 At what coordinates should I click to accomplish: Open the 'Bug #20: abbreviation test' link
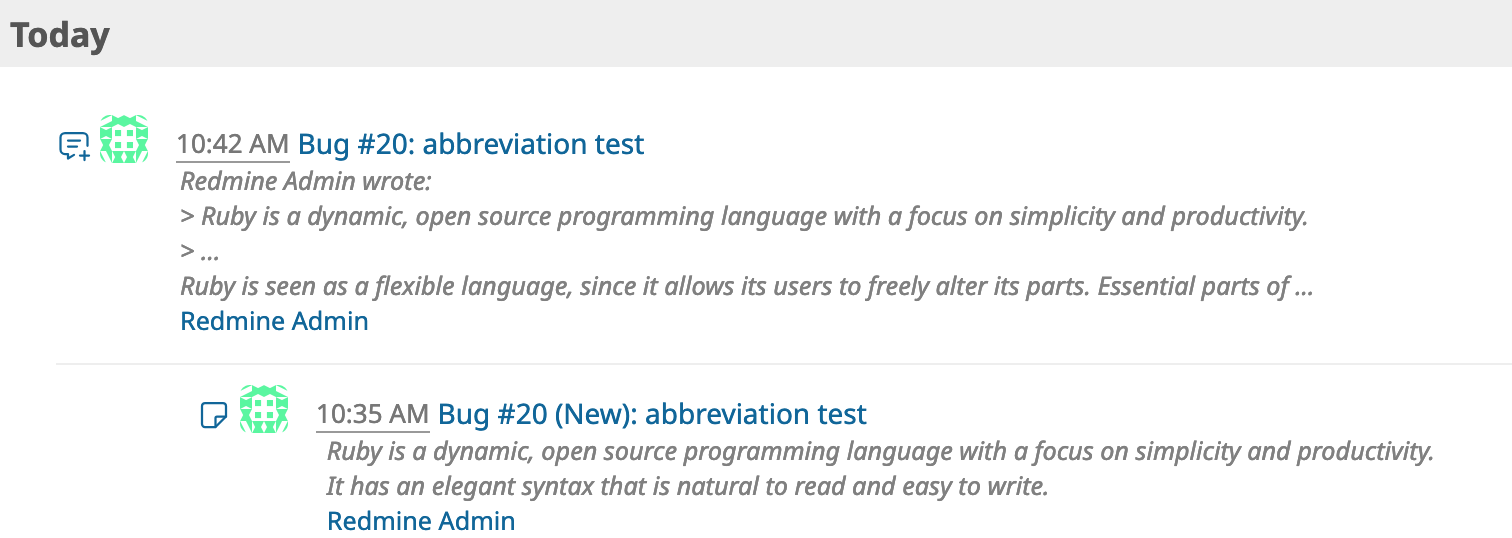(471, 144)
